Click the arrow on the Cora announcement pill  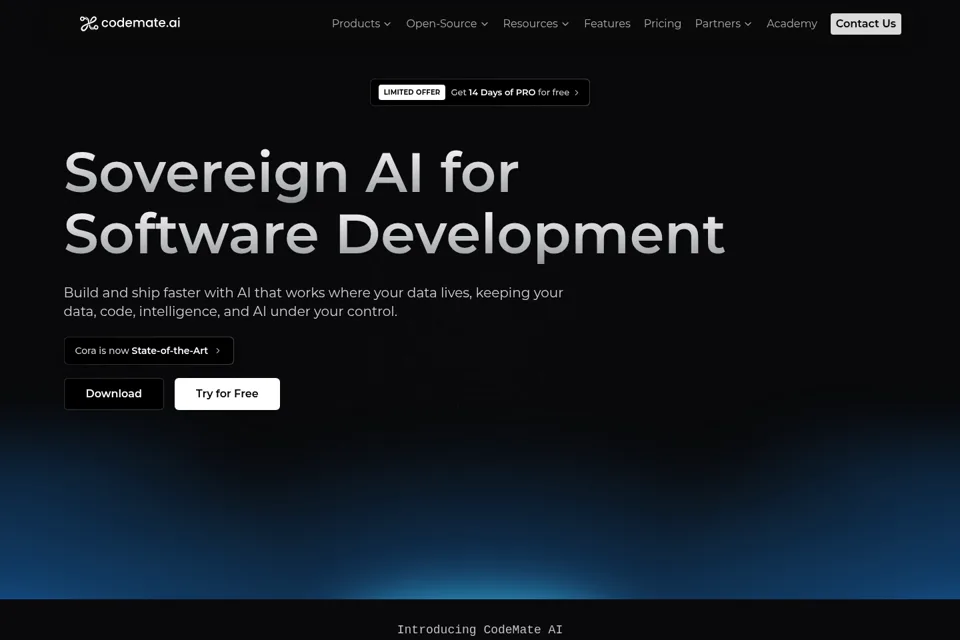point(218,350)
